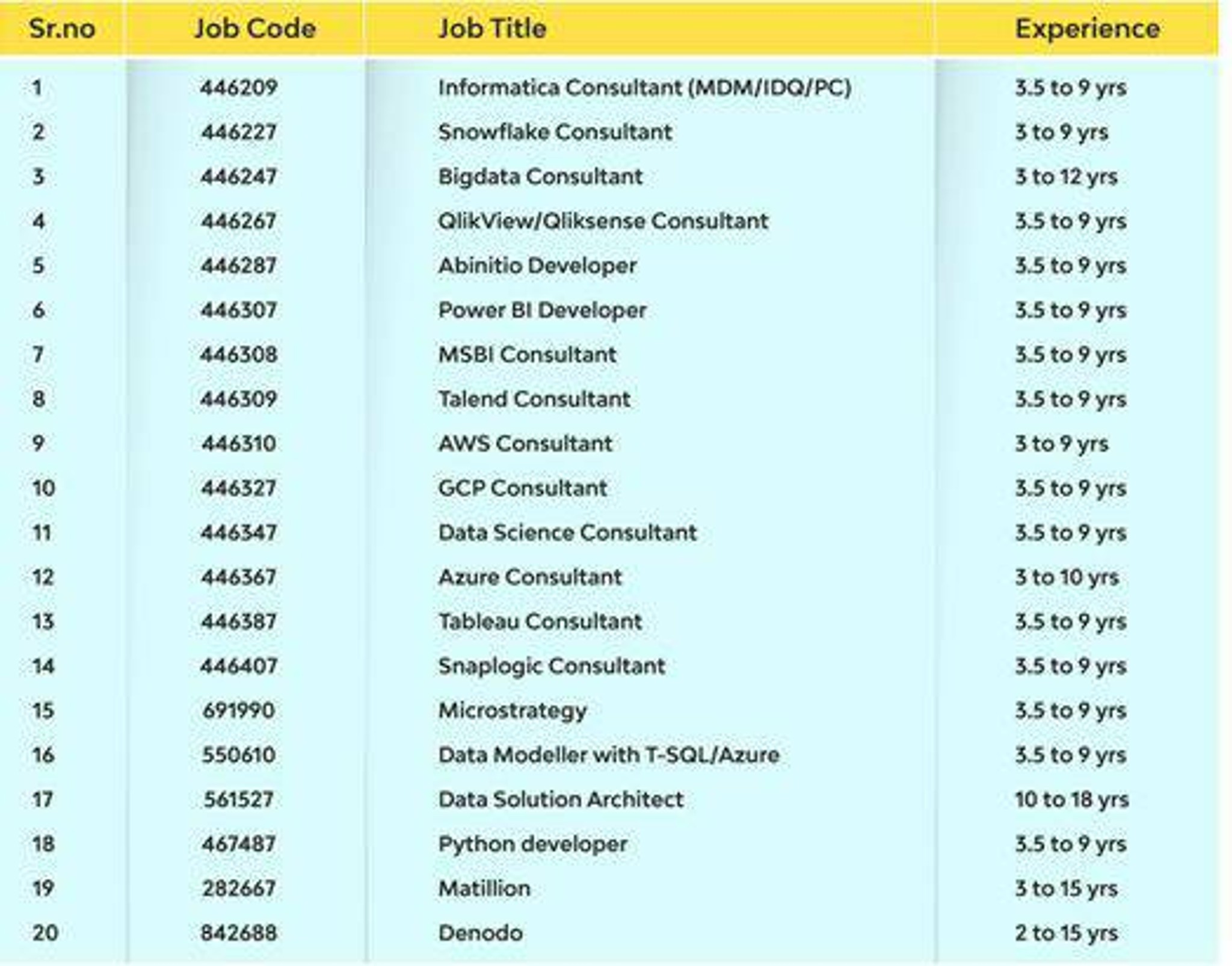1232x966 pixels.
Task: Select Data Science Consultant title
Action: [567, 533]
